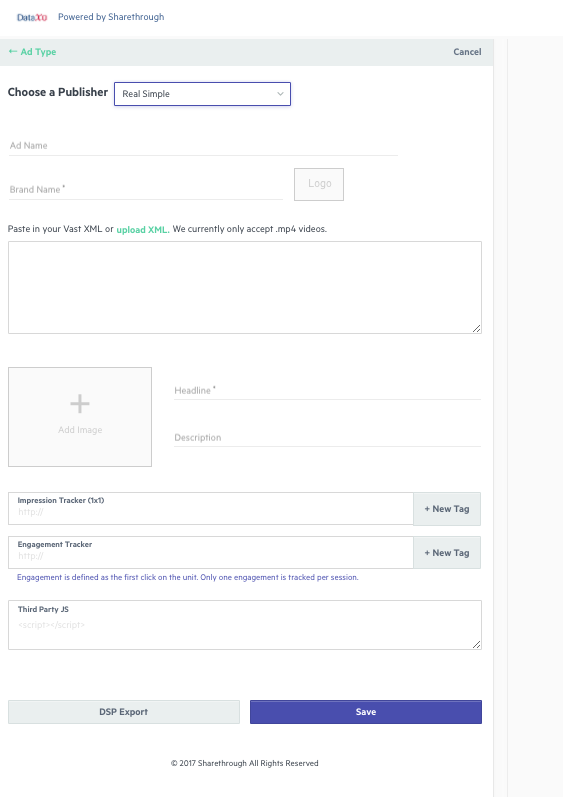This screenshot has height=797, width=563.
Task: Click inside the Vast XML text area
Action: click(x=245, y=288)
